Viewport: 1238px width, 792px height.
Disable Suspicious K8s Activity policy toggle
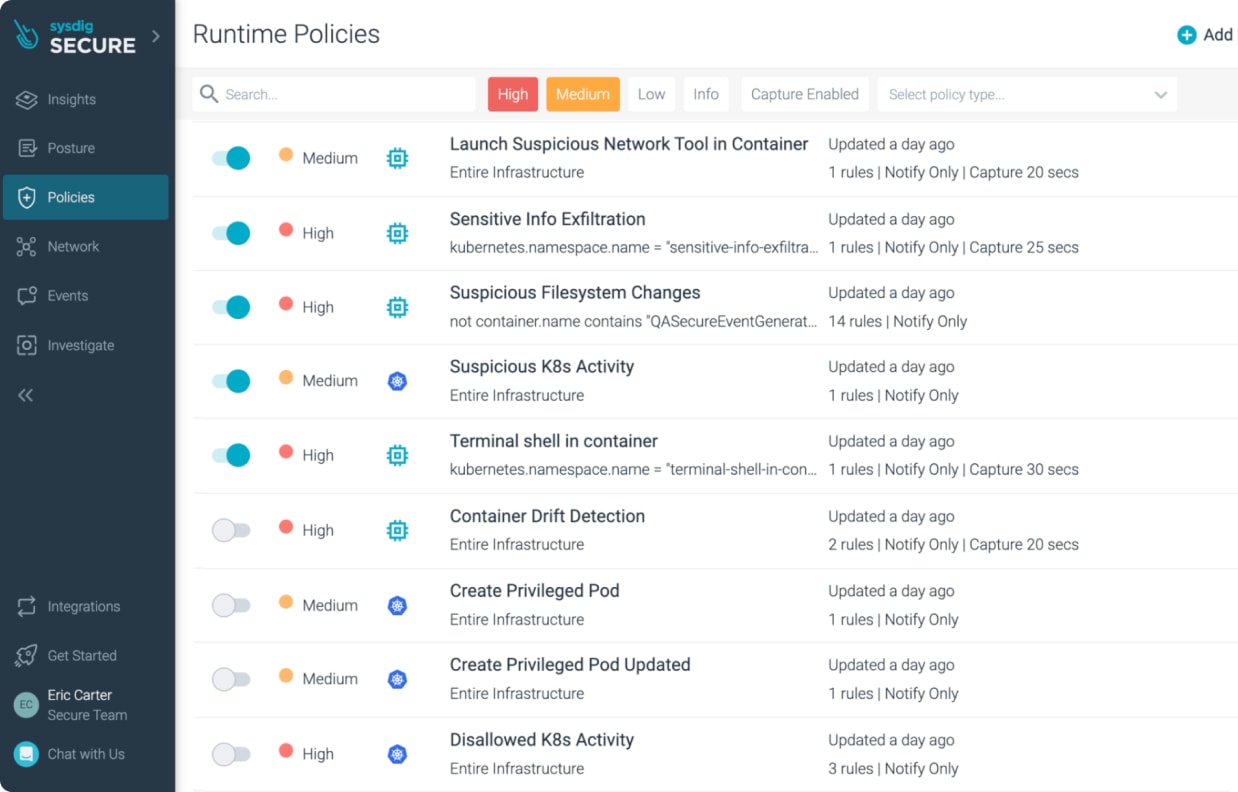[231, 381]
